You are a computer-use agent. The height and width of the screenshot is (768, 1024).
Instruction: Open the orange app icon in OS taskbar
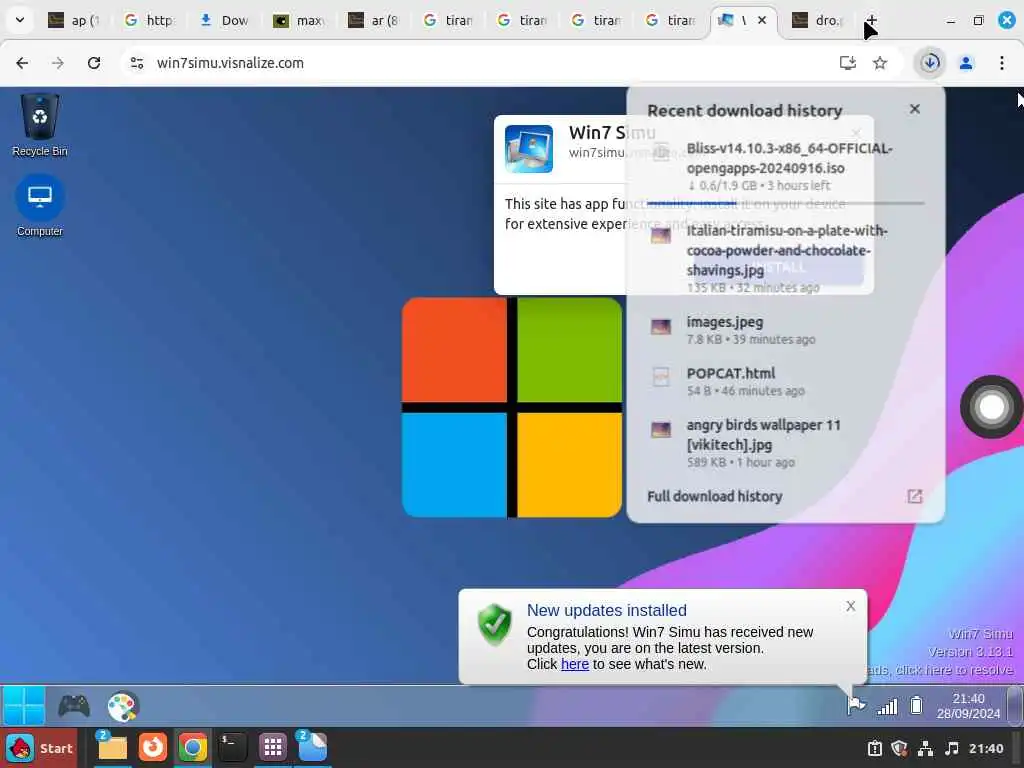pos(153,747)
